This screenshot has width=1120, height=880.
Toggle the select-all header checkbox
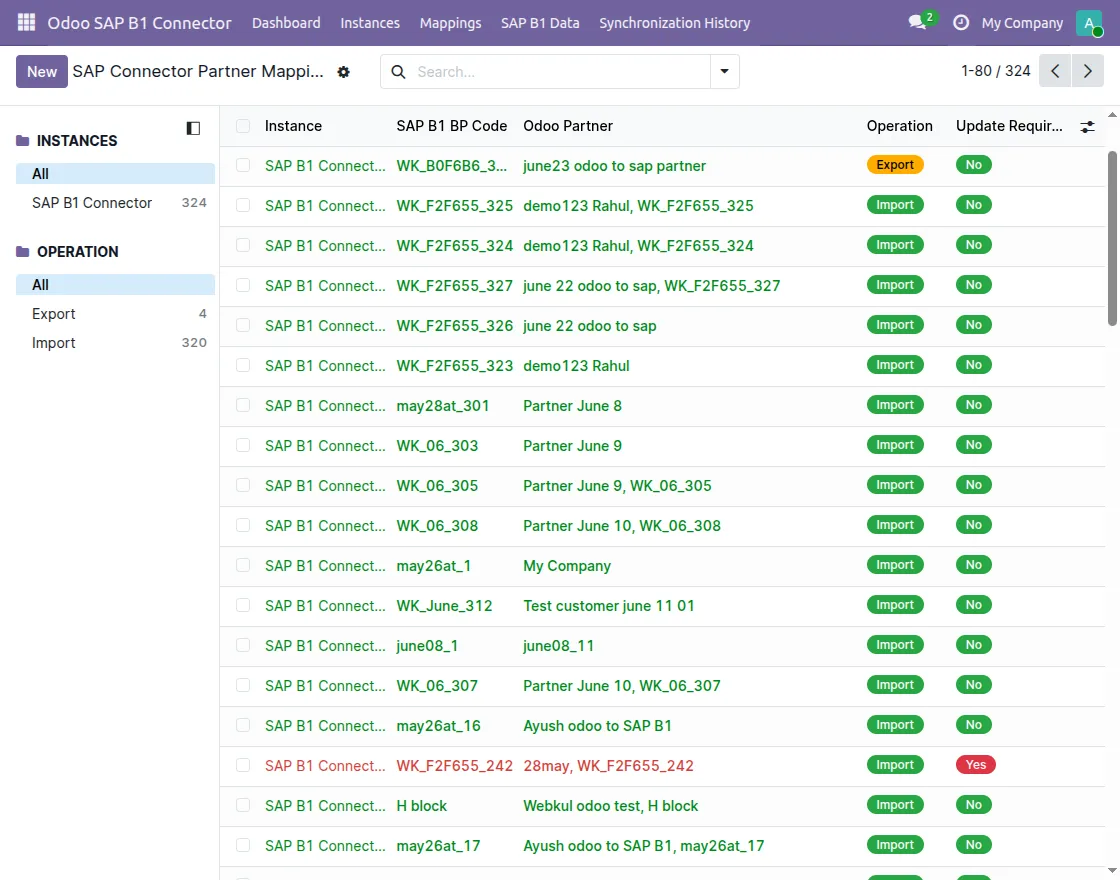243,126
